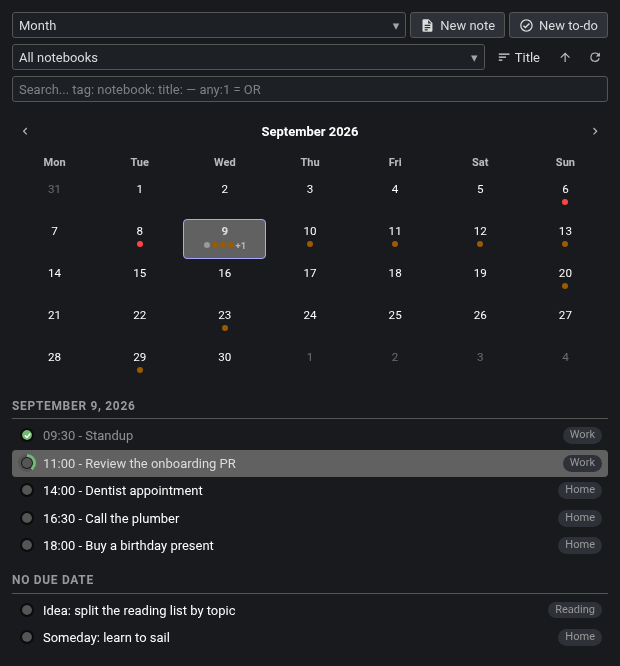Select September 9 in calendar
620x666 pixels.
point(225,239)
